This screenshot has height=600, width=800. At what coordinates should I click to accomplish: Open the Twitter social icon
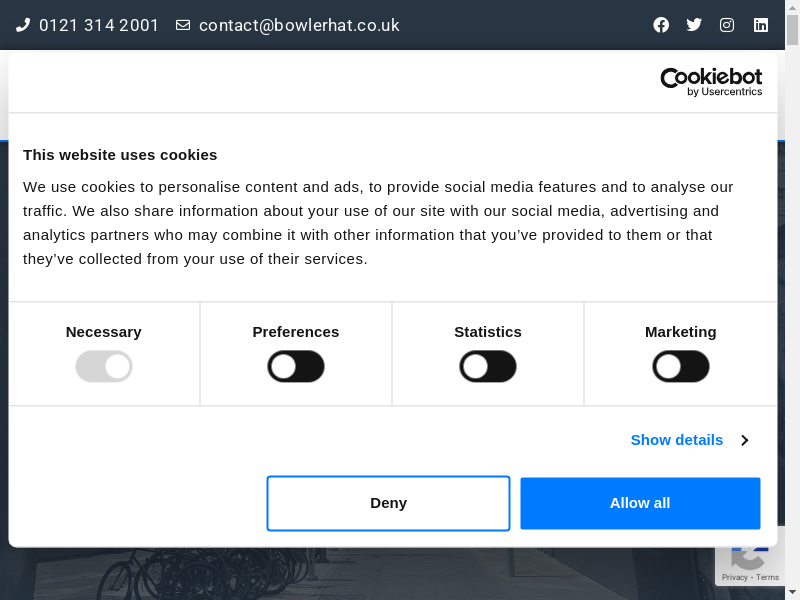point(694,25)
